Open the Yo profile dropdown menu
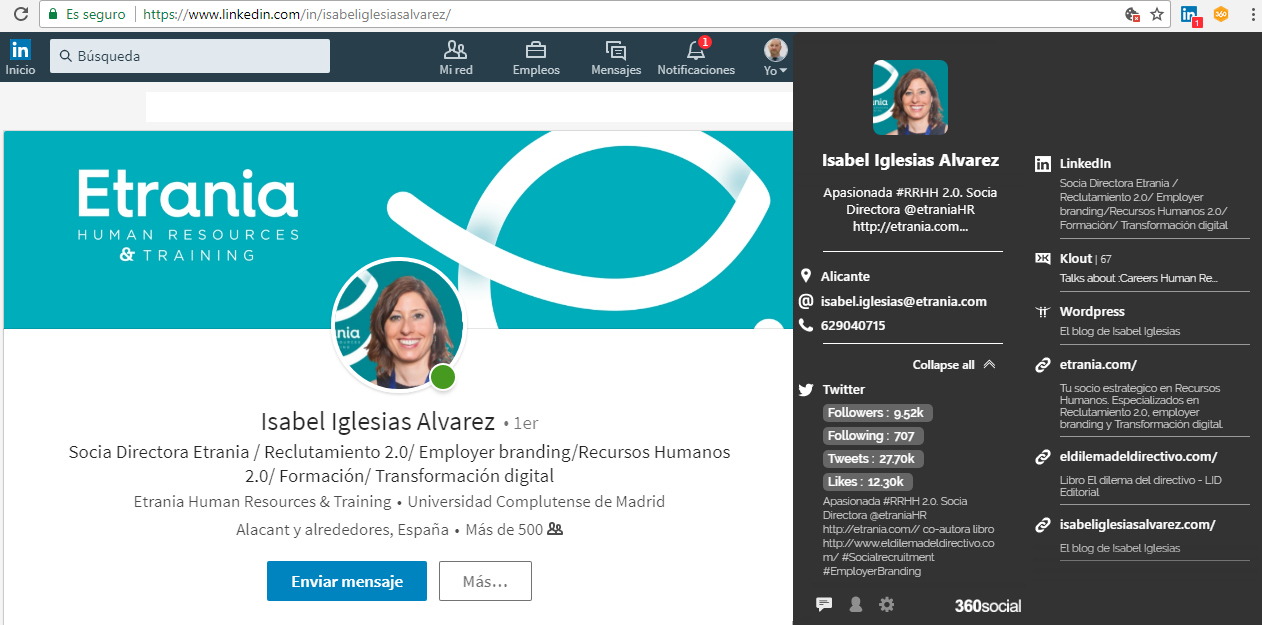This screenshot has width=1262, height=625. coord(775,56)
